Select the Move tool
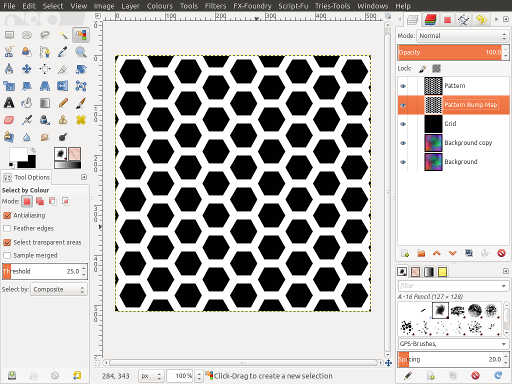This screenshot has width=512, height=384. pos(27,69)
